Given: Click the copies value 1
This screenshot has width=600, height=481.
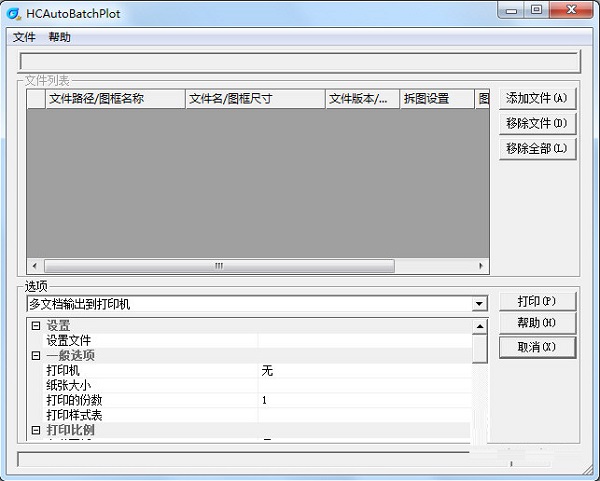Looking at the screenshot, I should pos(264,400).
